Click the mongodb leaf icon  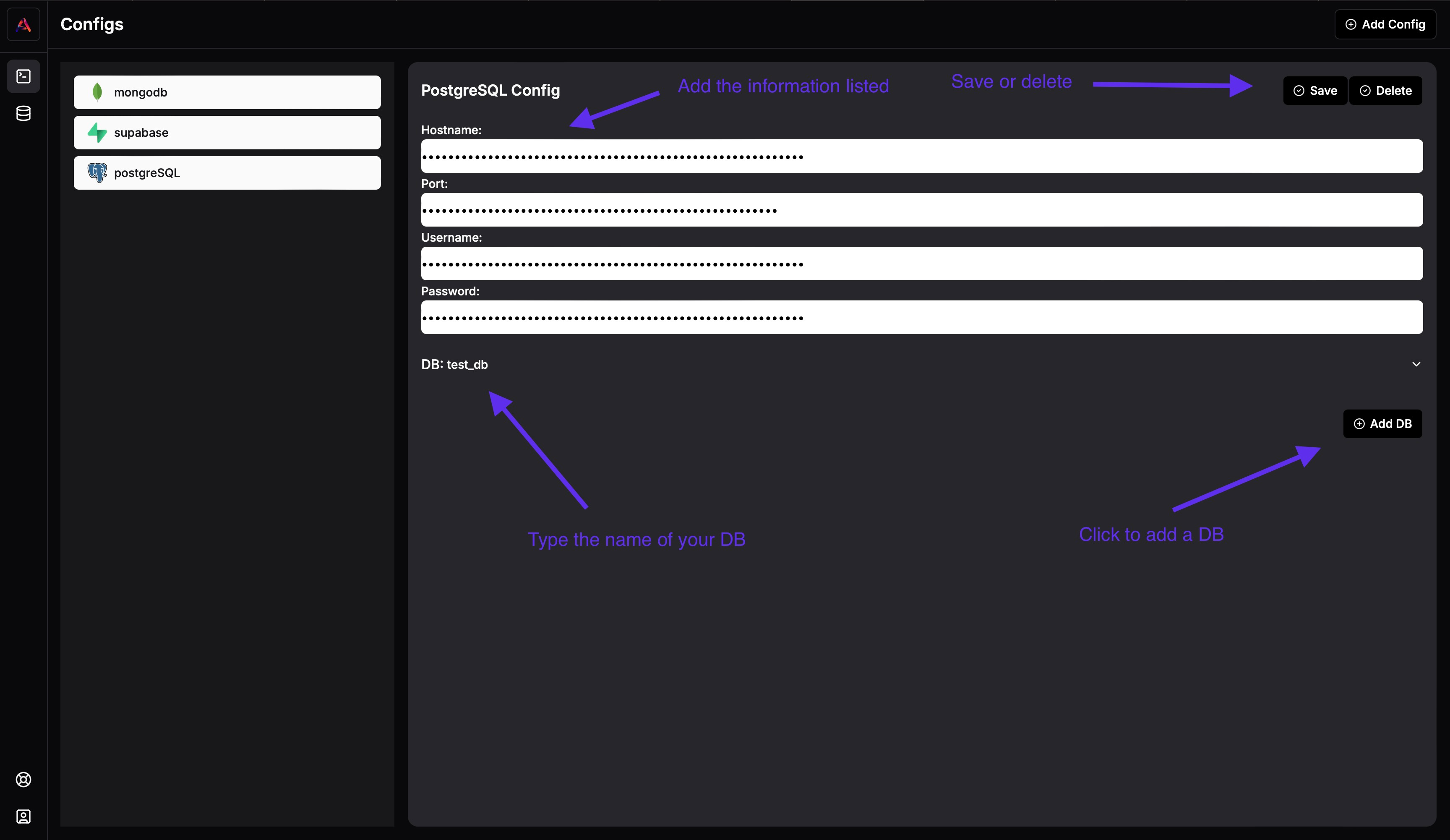[x=97, y=92]
